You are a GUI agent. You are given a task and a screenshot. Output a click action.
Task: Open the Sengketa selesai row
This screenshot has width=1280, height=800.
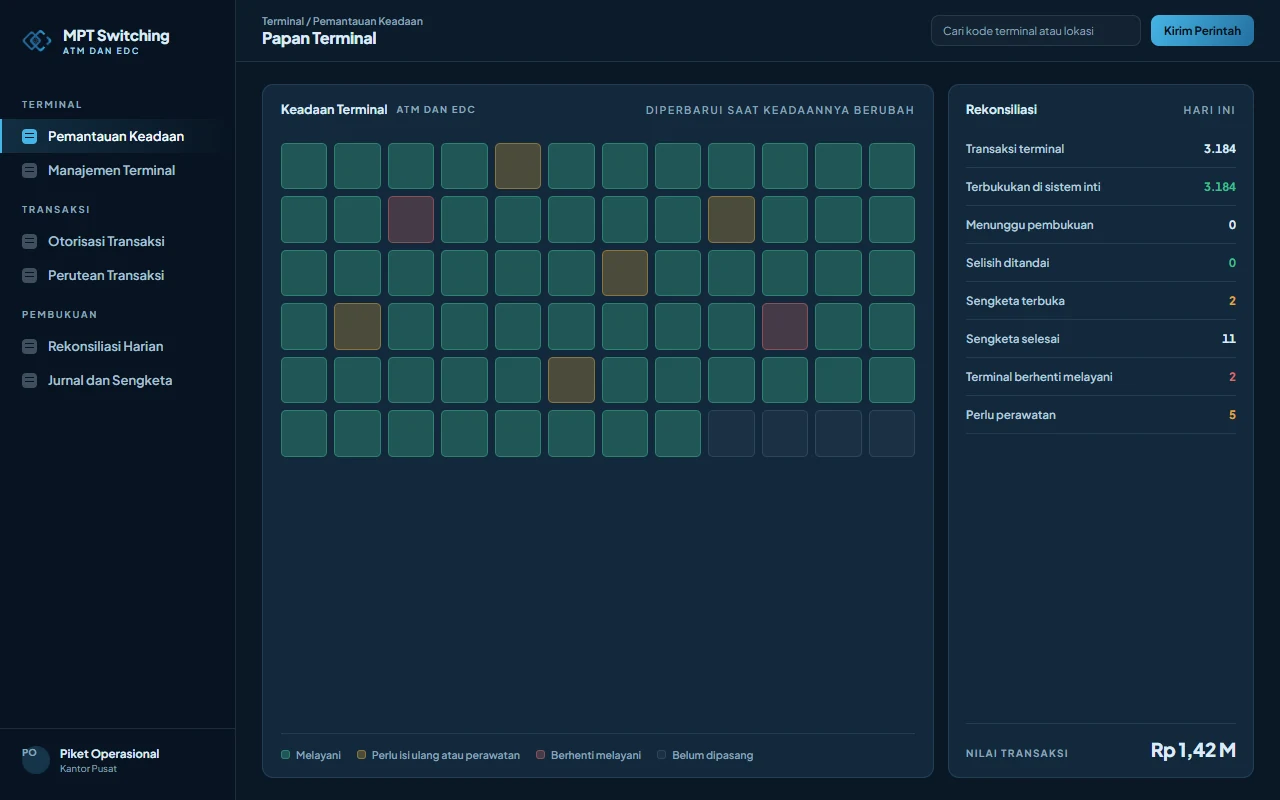click(1101, 339)
